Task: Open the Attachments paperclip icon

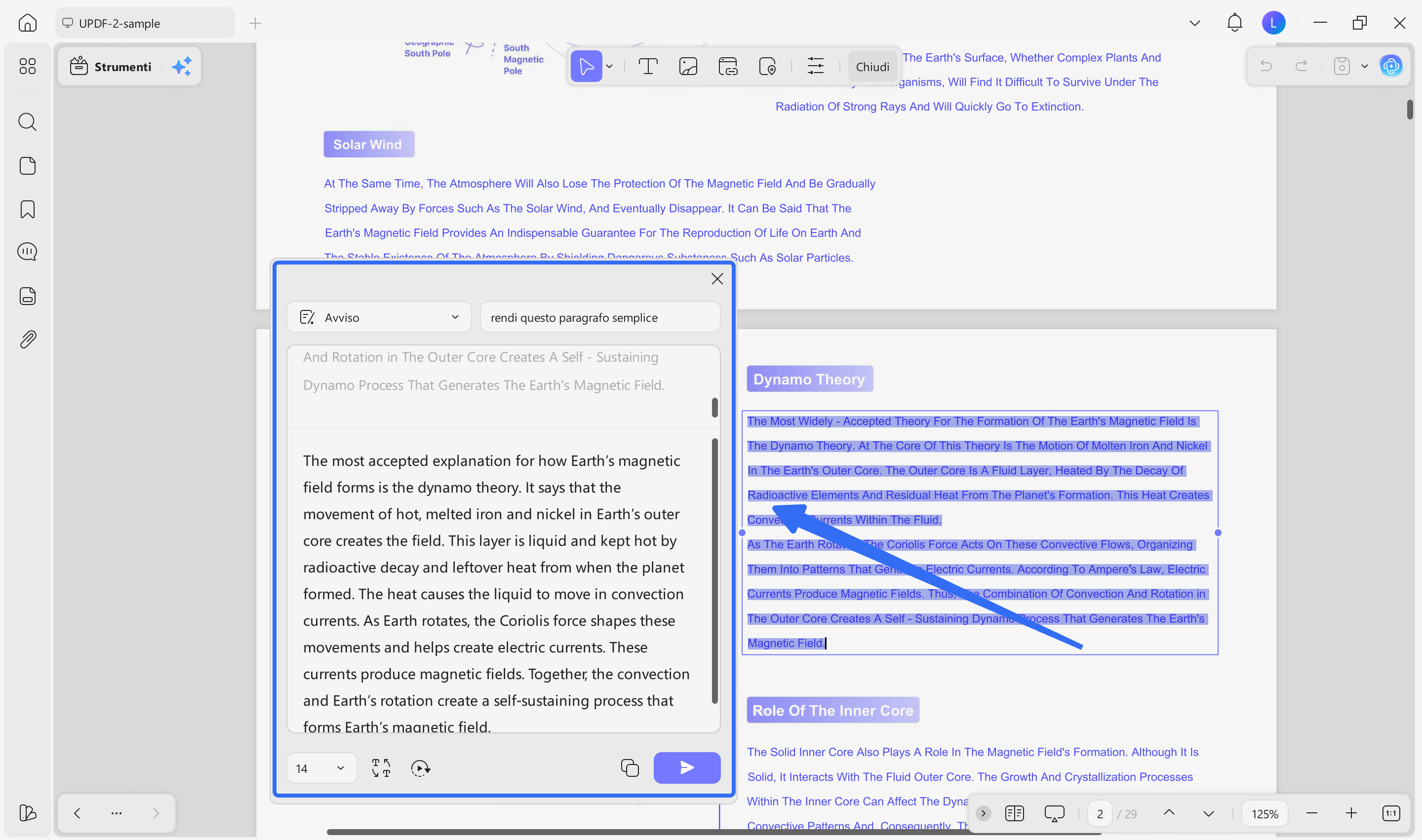Action: pos(27,340)
